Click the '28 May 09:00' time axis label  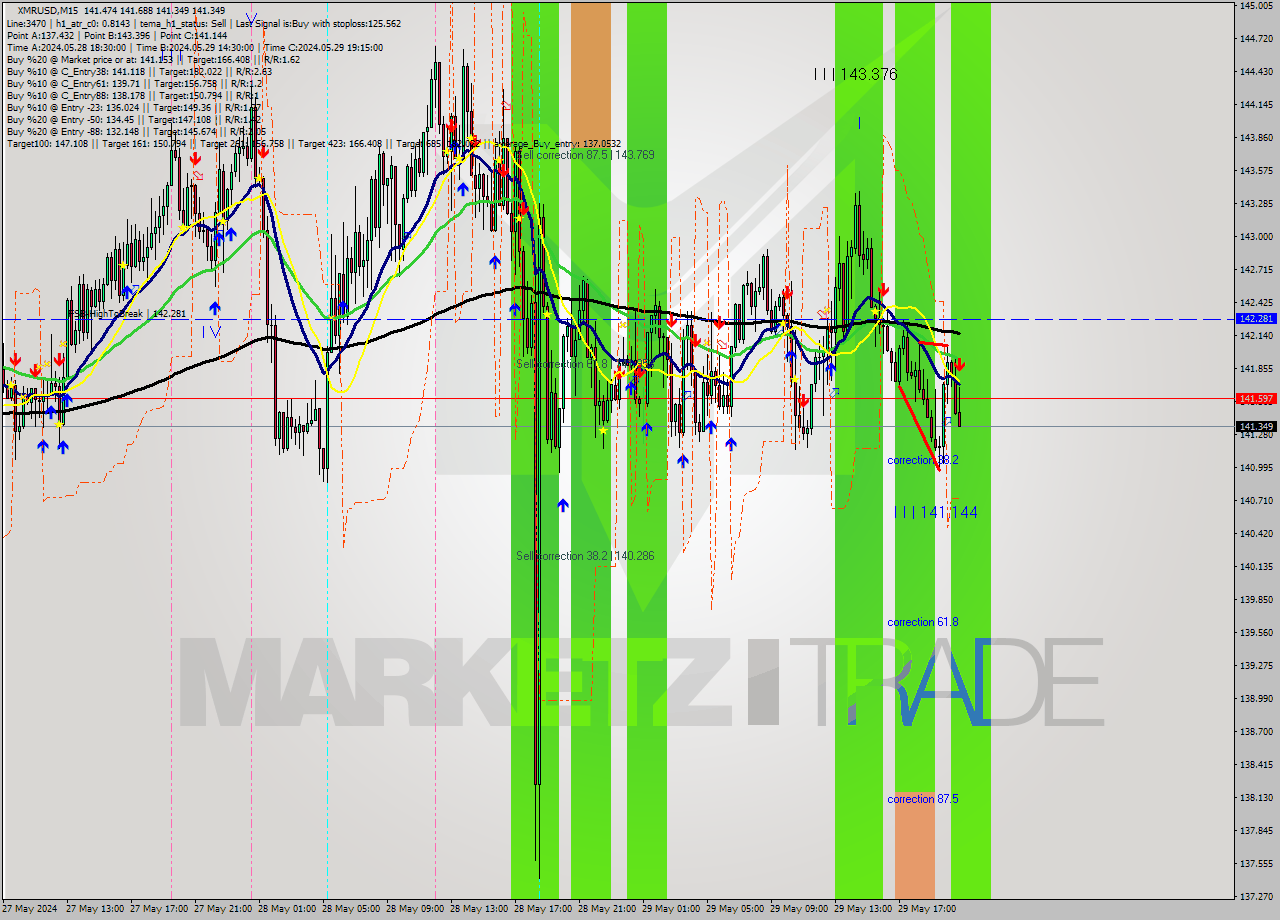click(x=415, y=909)
